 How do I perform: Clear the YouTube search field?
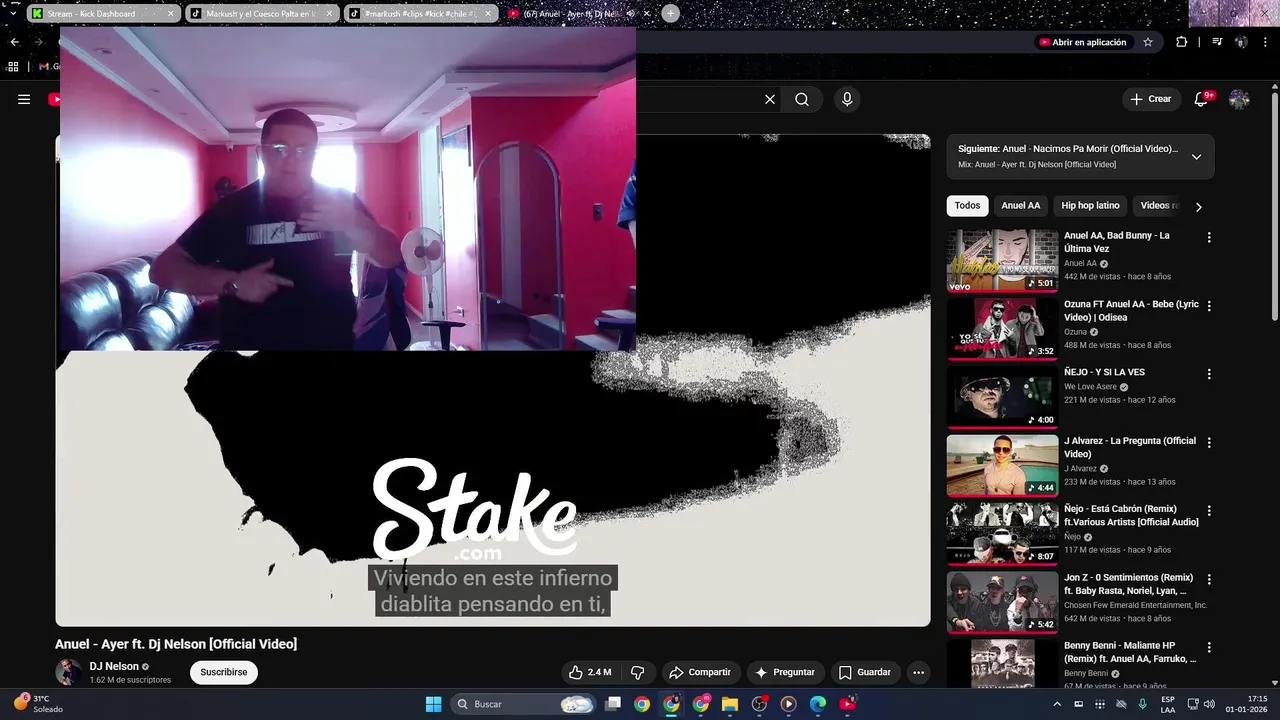pos(770,99)
